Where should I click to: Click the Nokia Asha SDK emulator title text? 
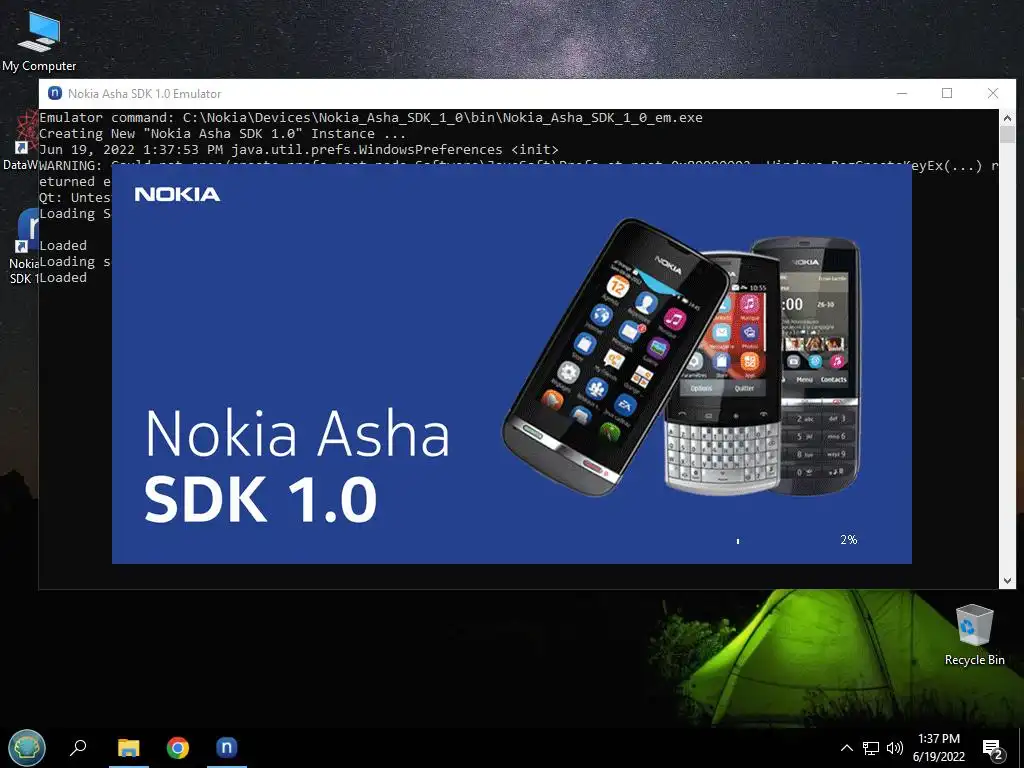144,93
